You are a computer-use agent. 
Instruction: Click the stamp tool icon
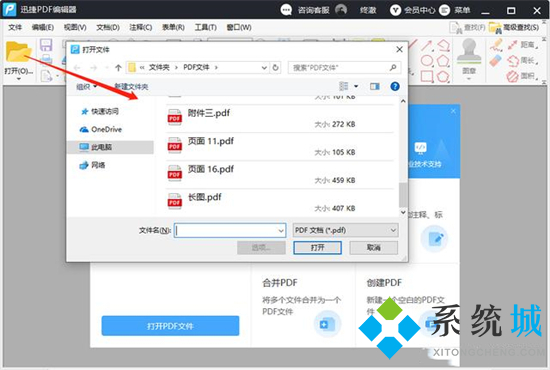click(469, 51)
